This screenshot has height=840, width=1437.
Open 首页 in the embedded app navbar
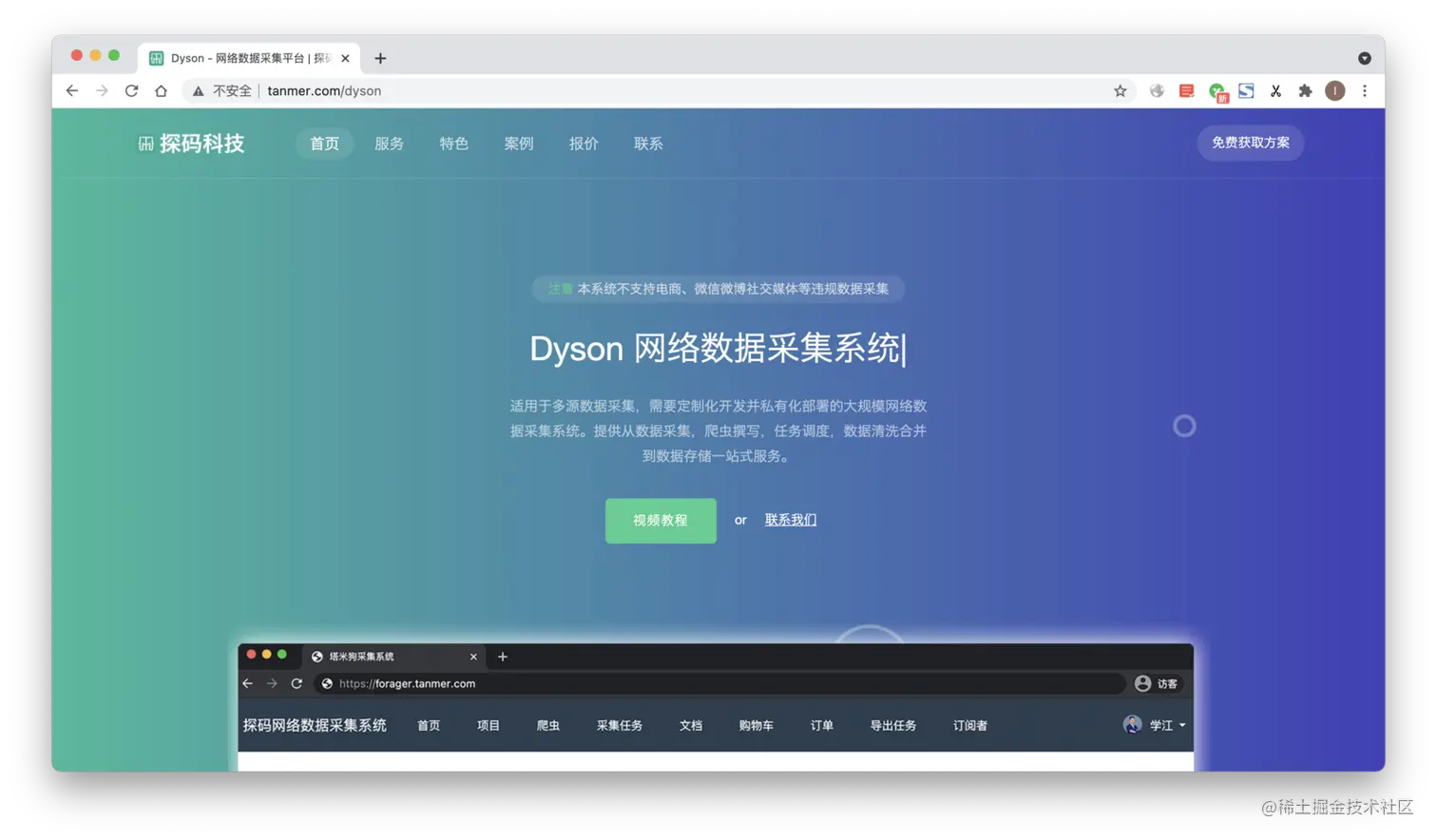429,725
